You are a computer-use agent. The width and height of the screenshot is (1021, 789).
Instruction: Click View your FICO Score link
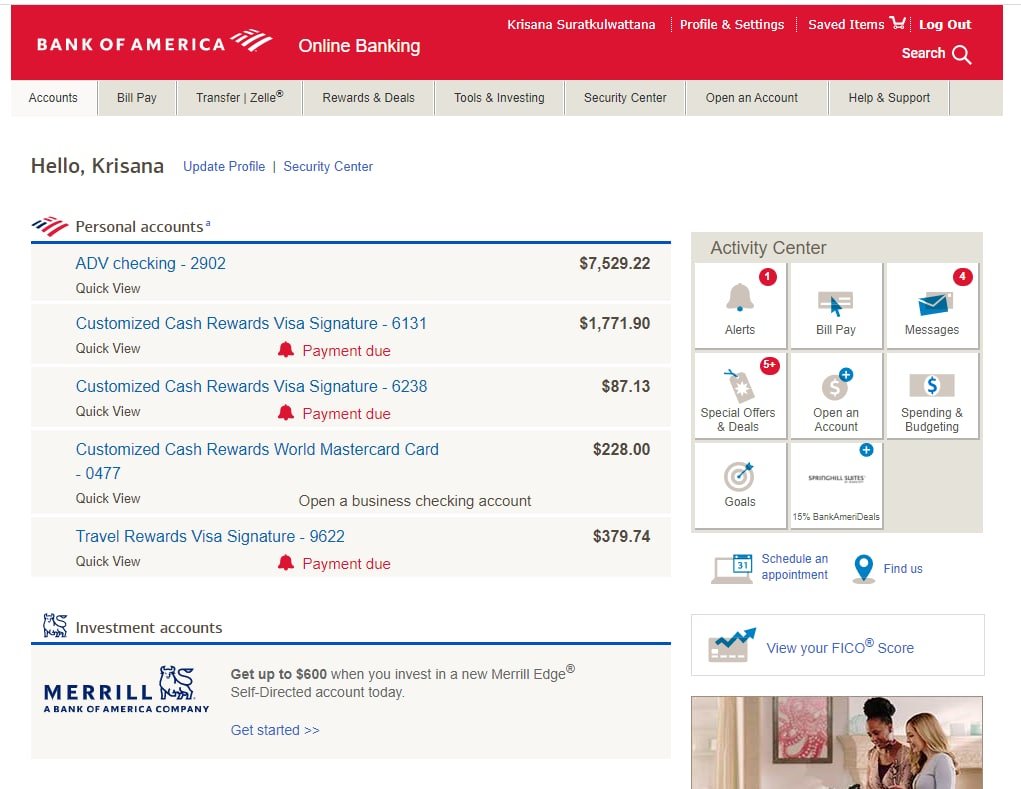pyautogui.click(x=840, y=648)
